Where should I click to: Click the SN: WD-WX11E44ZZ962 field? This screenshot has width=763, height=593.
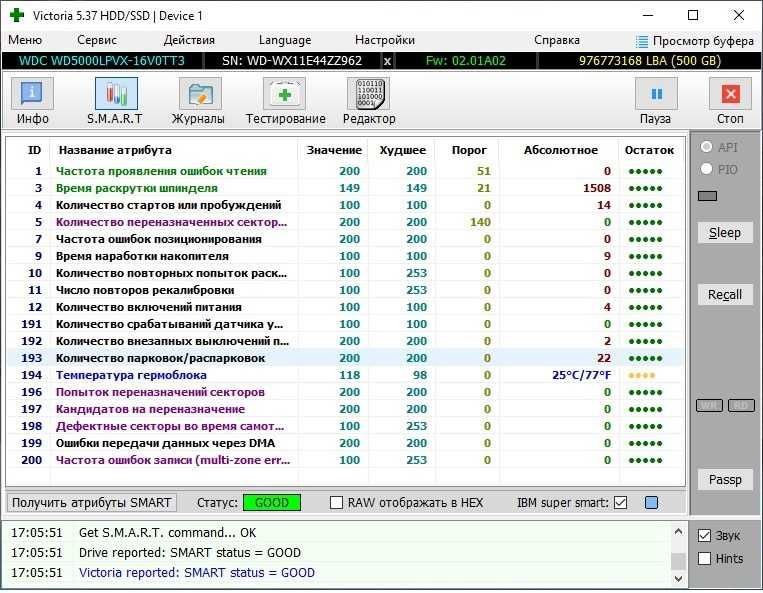point(292,61)
